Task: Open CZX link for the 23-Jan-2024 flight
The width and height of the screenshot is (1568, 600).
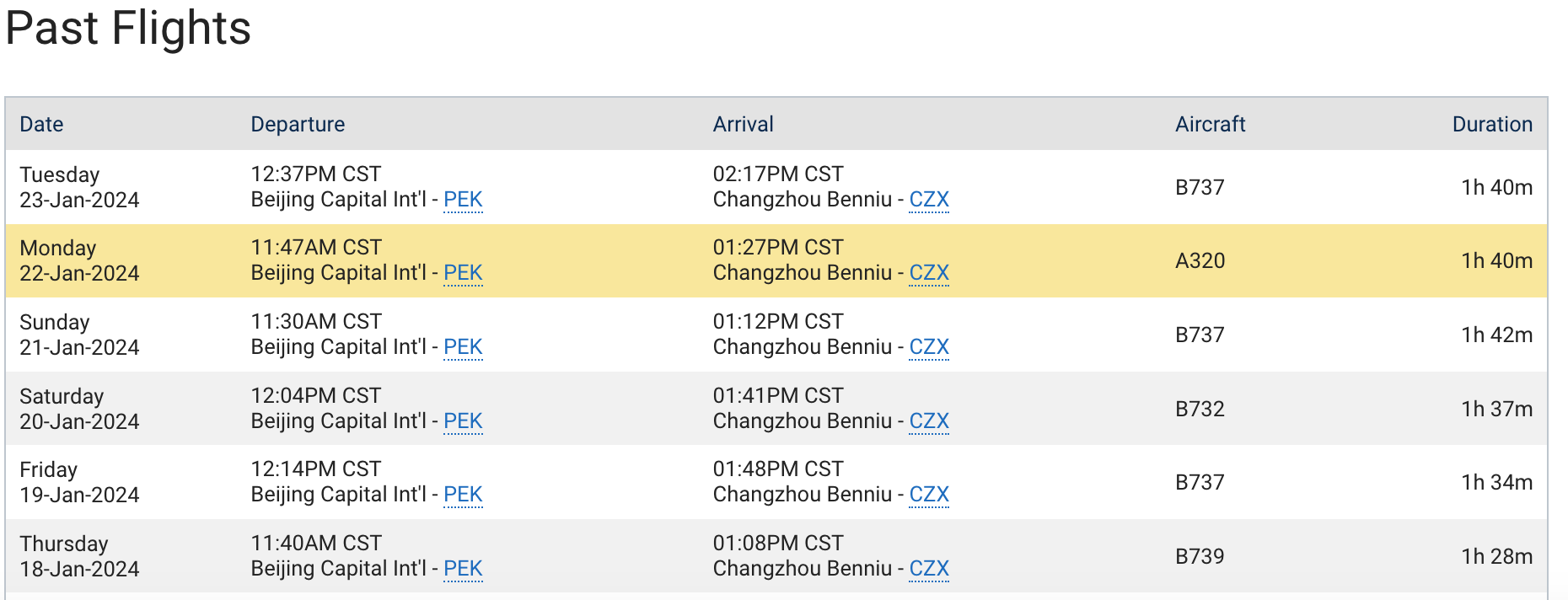Action: coord(929,200)
